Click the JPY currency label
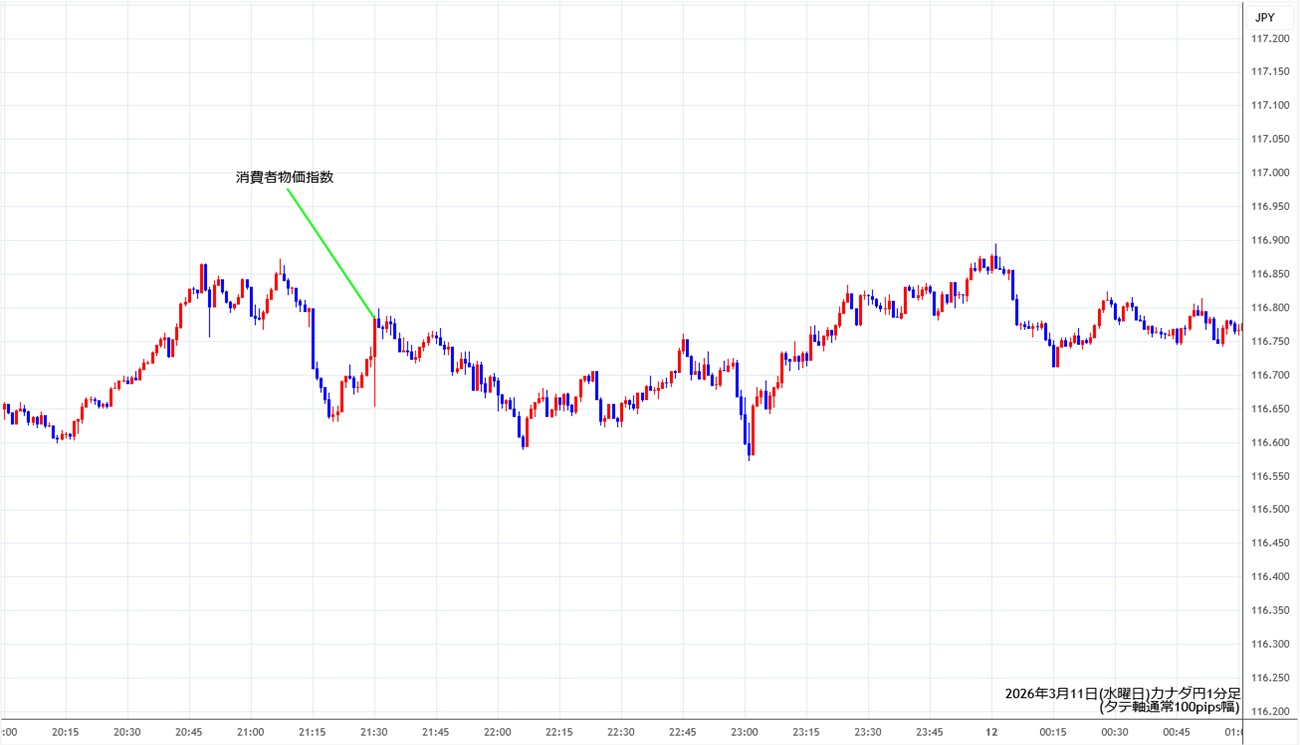Screen dimensions: 1300x745 [1264, 17]
